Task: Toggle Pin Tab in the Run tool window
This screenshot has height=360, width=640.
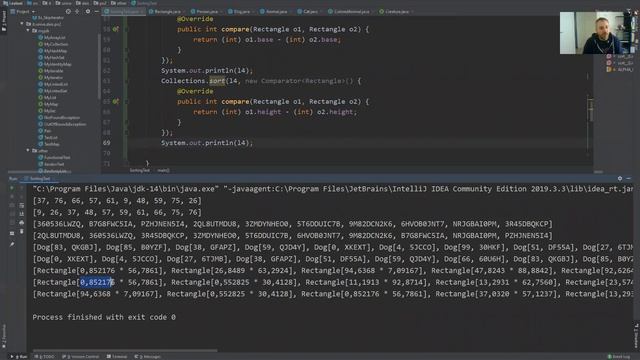Action: (12, 244)
